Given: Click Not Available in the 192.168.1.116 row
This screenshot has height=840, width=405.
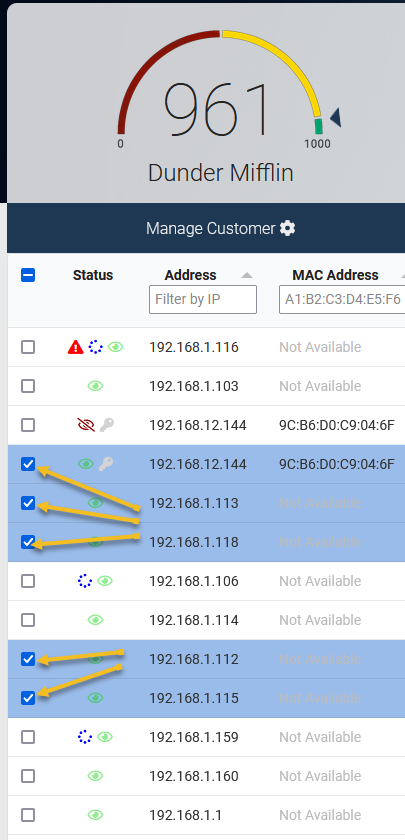Looking at the screenshot, I should (x=320, y=347).
